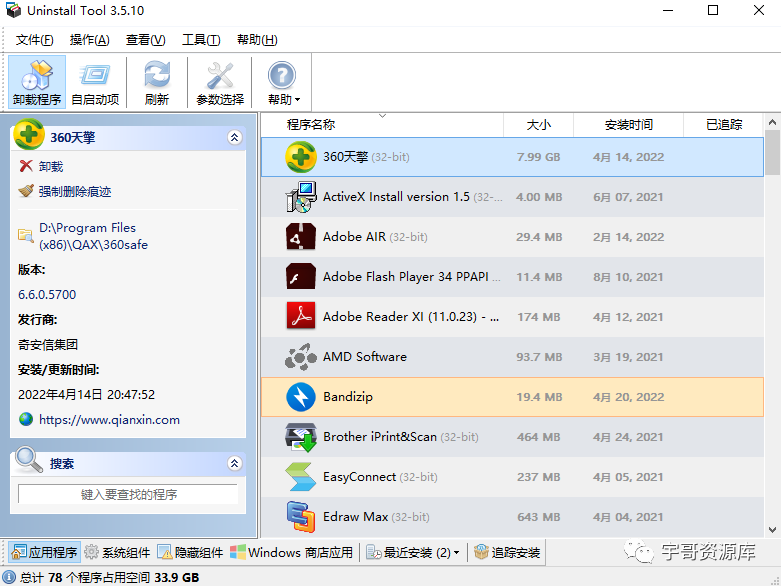Sort by 已追踪 column header
Viewport: 781px width, 586px height.
coord(724,124)
